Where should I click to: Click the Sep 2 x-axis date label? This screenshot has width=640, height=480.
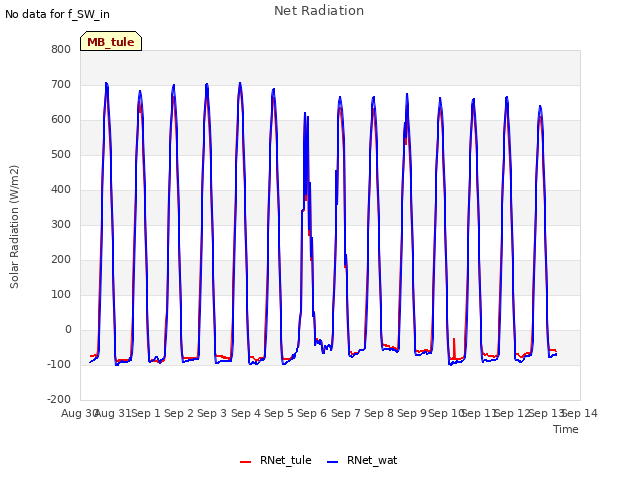pyautogui.click(x=179, y=413)
